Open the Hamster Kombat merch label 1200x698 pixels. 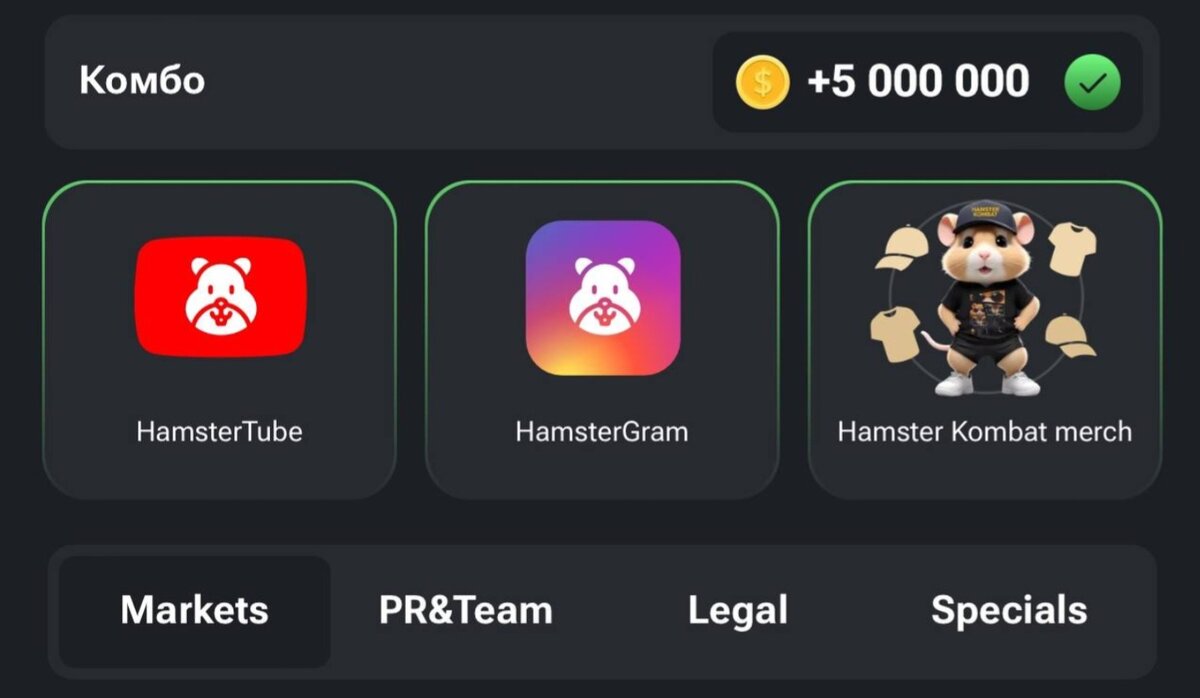[985, 432]
